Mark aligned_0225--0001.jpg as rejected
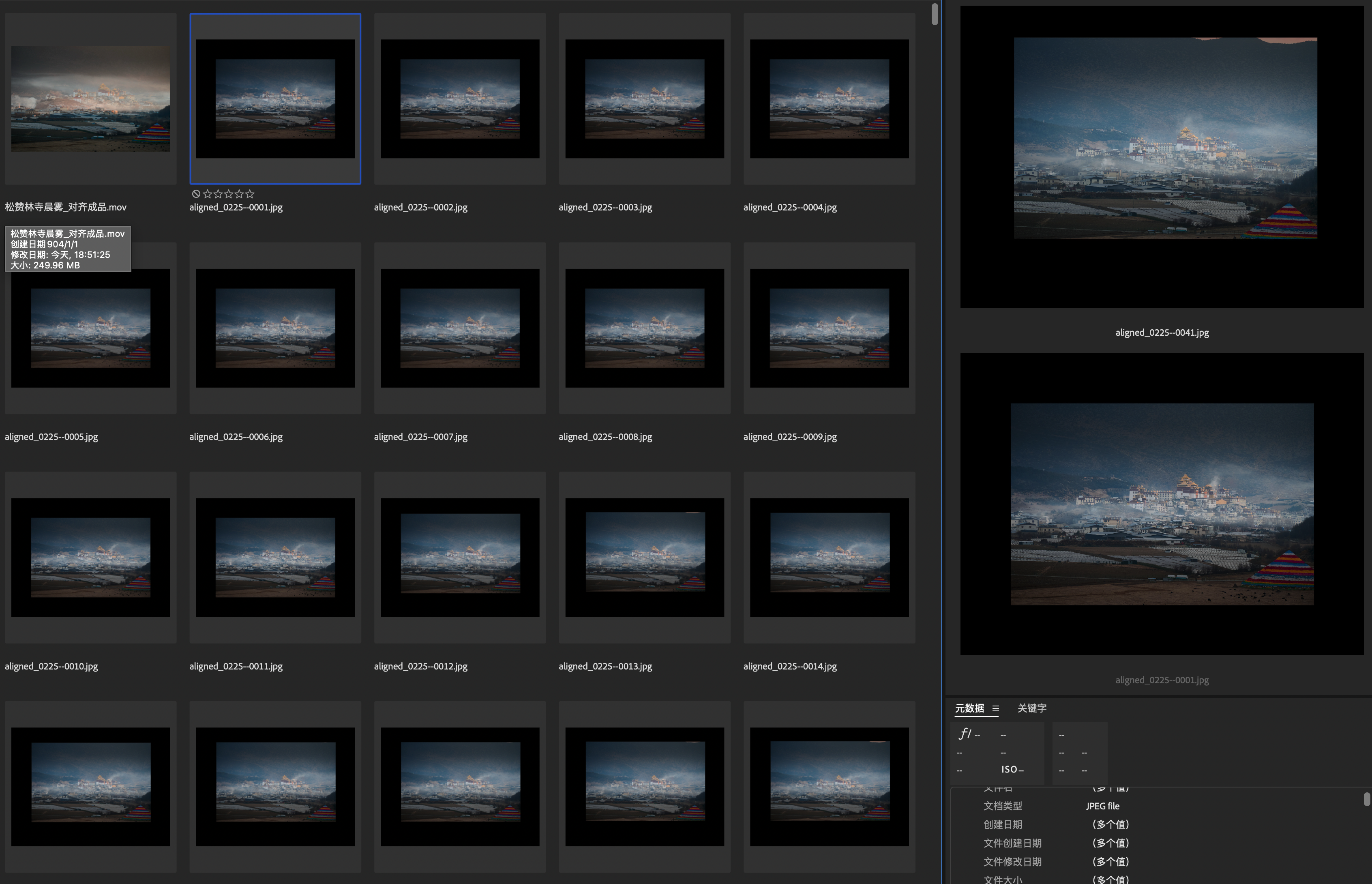The image size is (1372, 884). 196,194
